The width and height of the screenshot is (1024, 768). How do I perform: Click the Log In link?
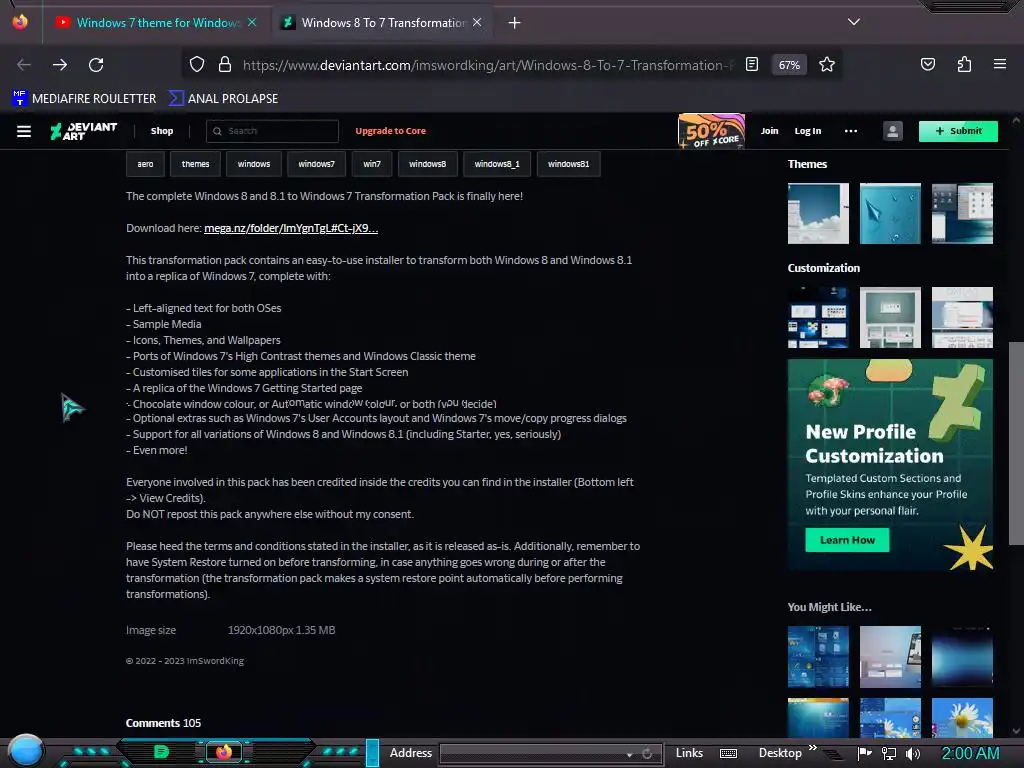pos(808,131)
